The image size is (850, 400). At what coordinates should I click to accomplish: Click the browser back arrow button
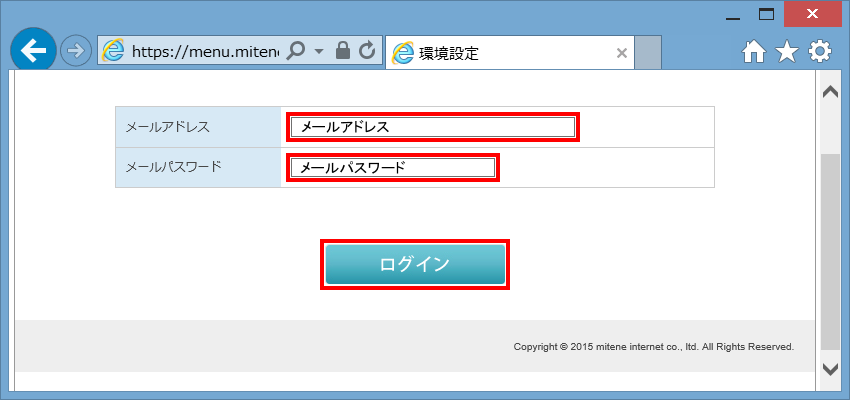(34, 51)
